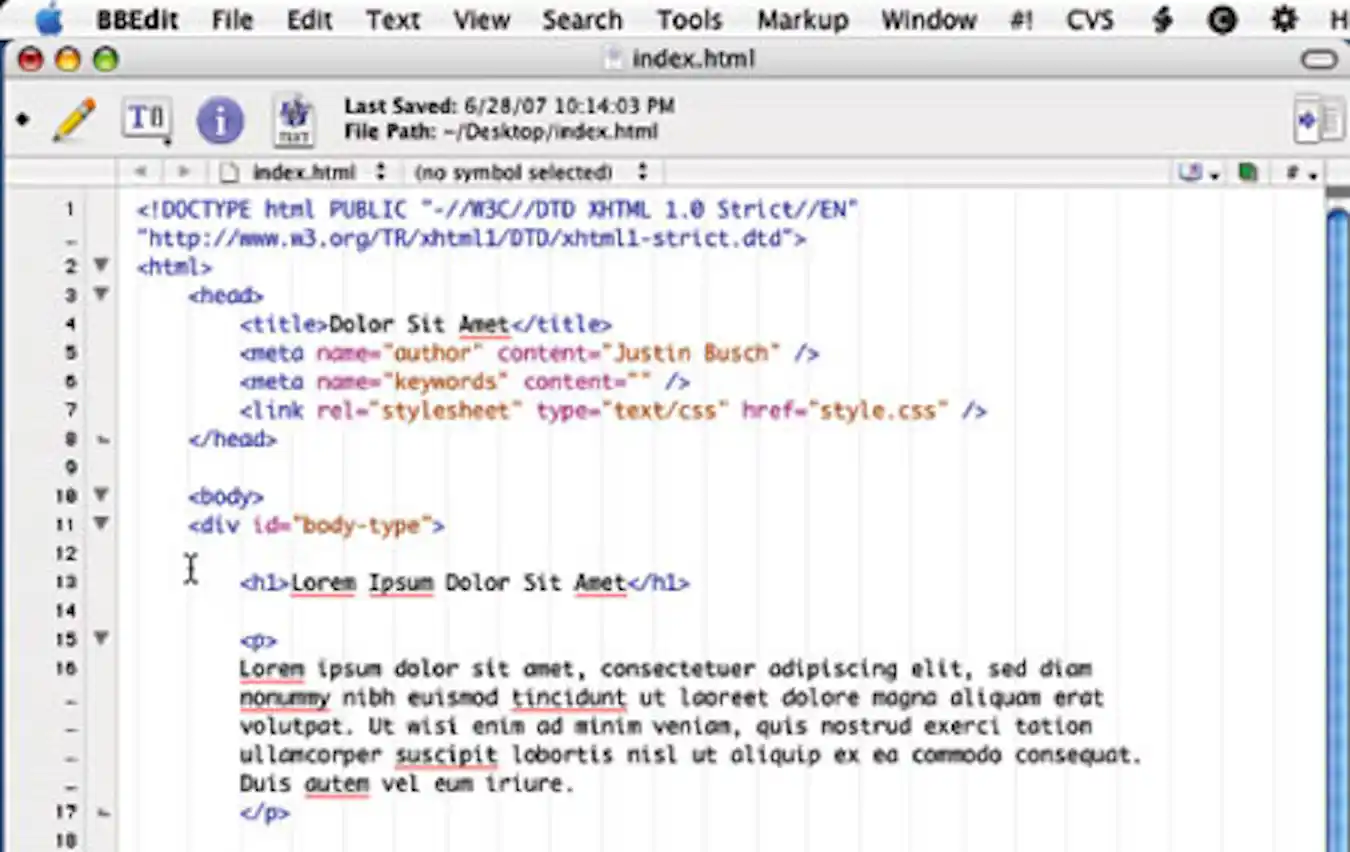Click the globe icon in the menu bar

click(1222, 18)
